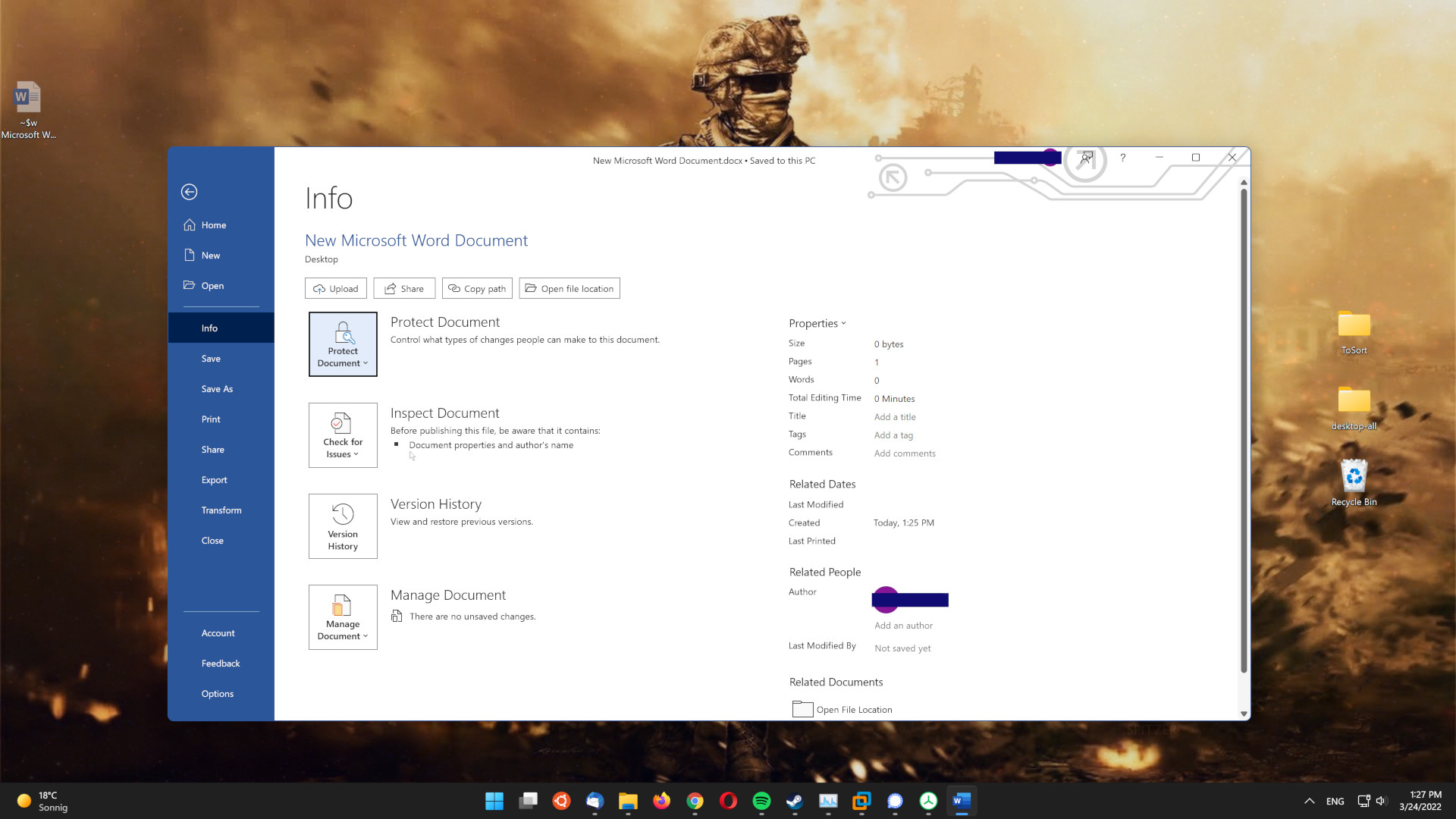Click the scroll up arrow
The height and width of the screenshot is (819, 1456).
click(1244, 183)
